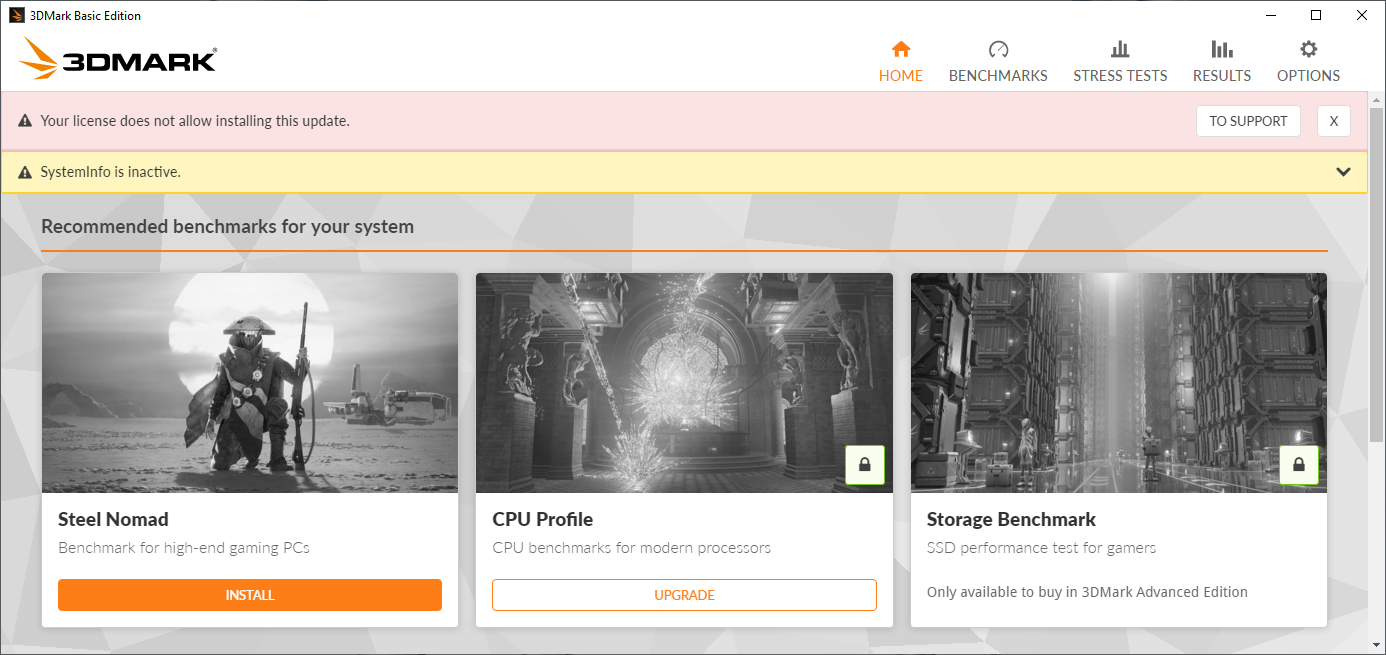
Task: Click the CPU Profile title text
Action: pos(543,519)
